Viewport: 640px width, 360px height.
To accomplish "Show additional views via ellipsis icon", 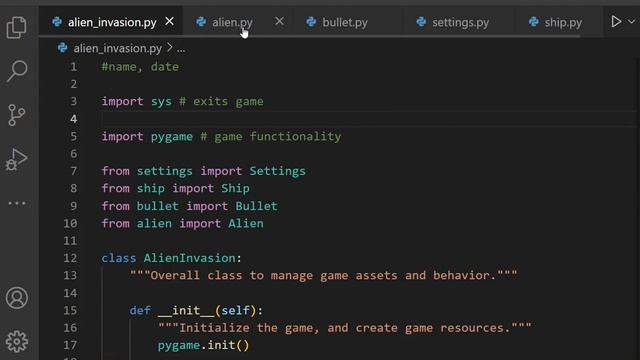I will (x=17, y=203).
